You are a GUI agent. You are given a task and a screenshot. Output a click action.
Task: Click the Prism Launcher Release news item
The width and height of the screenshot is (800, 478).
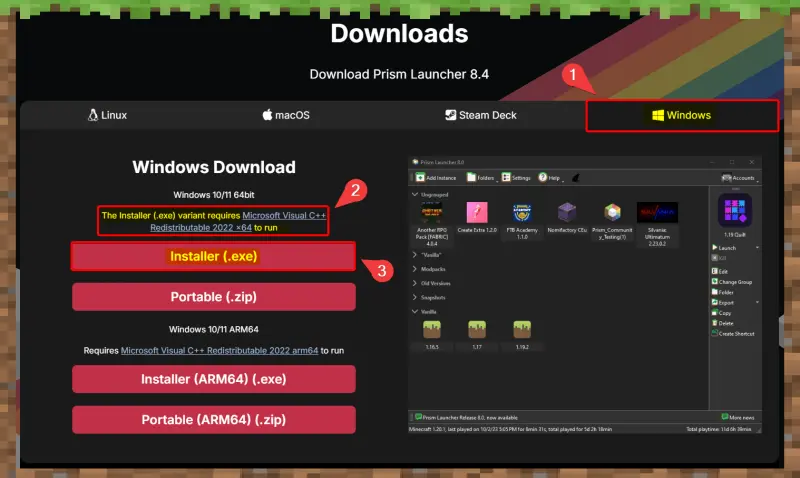466,417
